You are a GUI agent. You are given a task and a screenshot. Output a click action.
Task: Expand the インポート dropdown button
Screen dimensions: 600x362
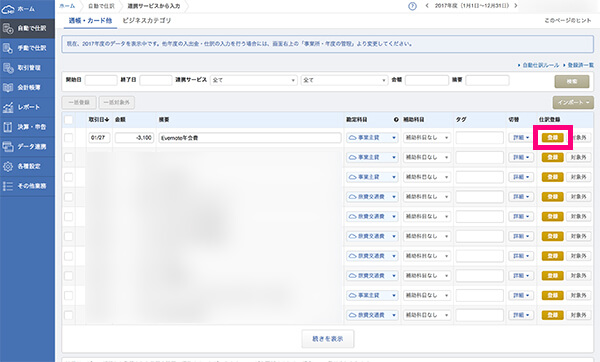point(573,103)
